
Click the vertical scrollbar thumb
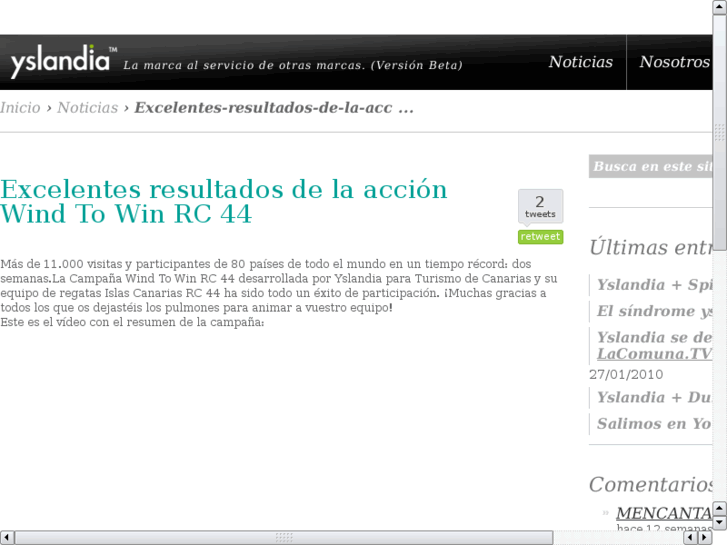click(720, 132)
